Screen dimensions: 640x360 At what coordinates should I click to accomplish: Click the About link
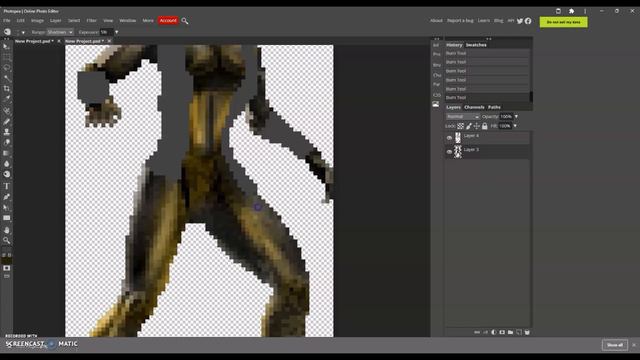tap(436, 20)
